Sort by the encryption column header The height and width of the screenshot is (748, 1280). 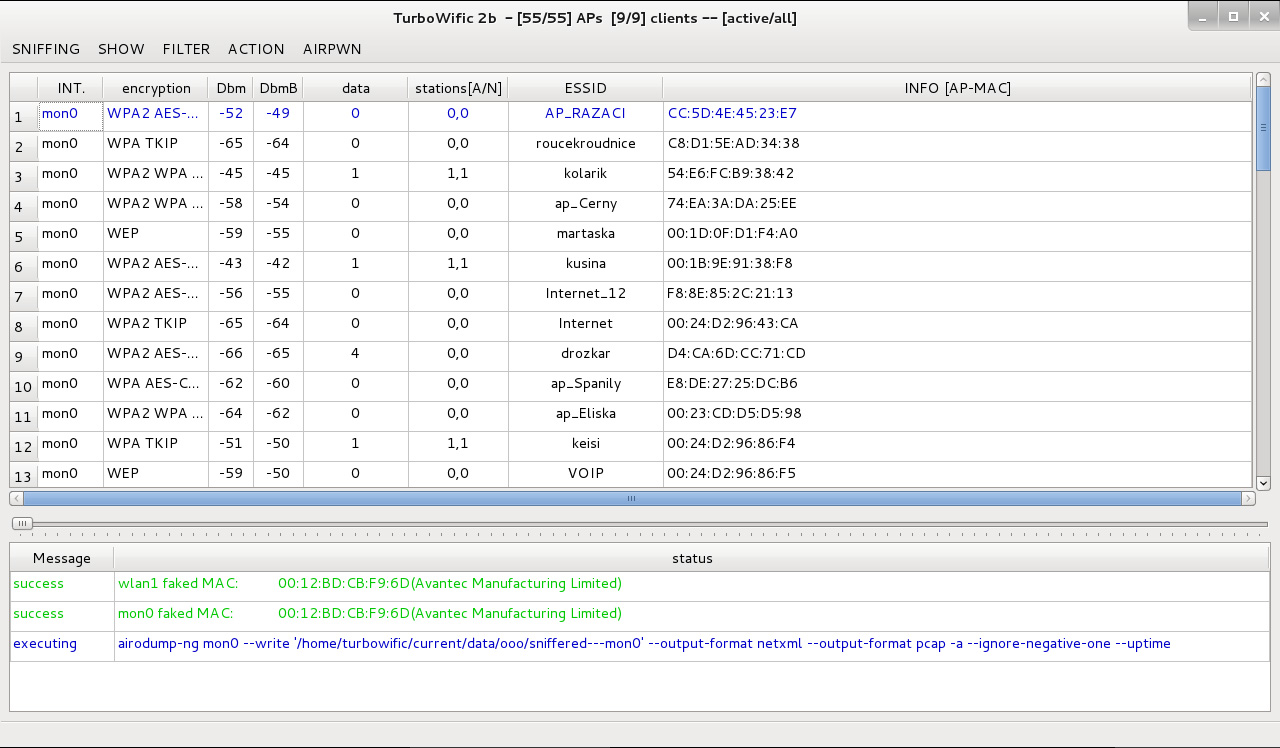[x=156, y=88]
